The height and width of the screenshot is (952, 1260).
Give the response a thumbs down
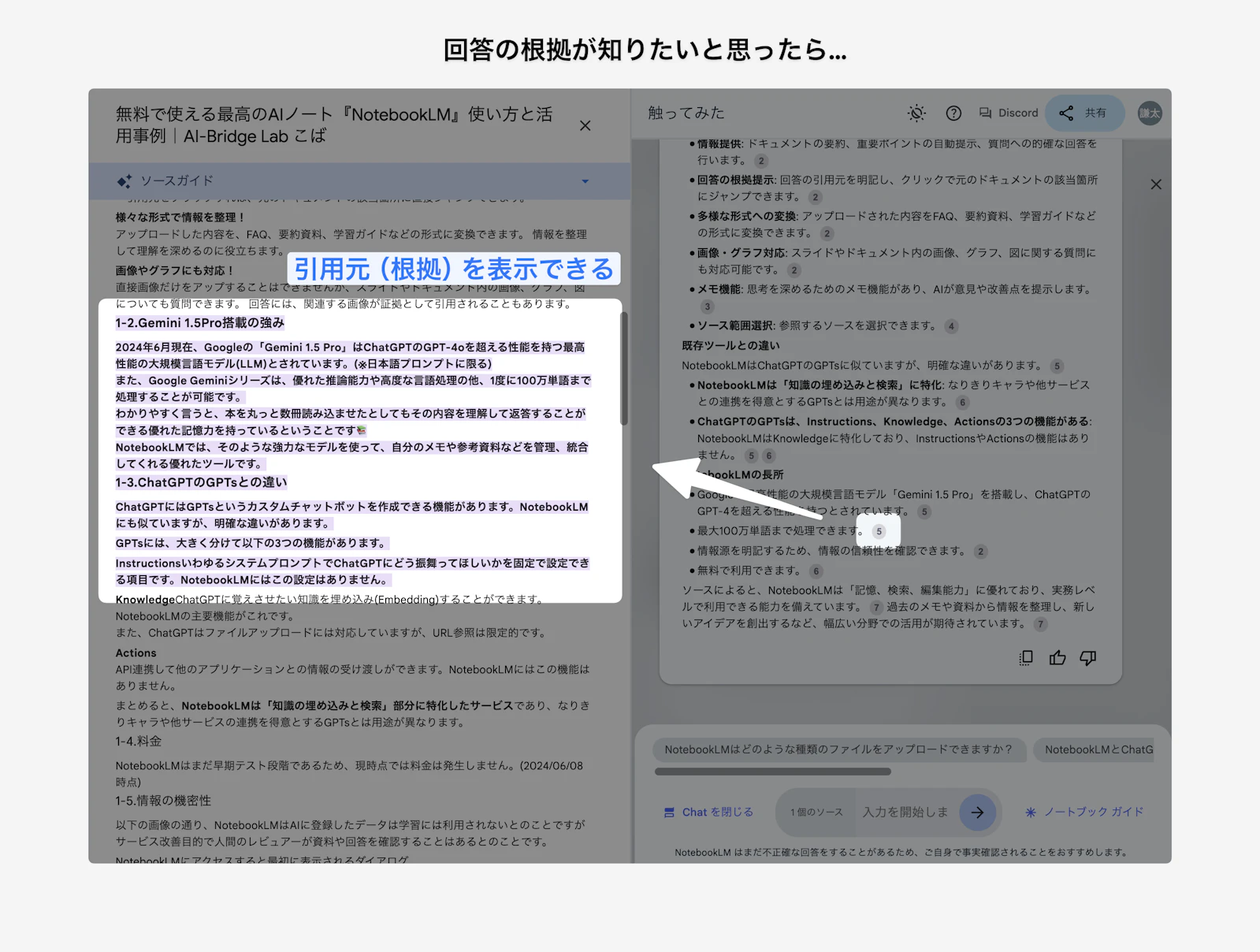tap(1088, 658)
